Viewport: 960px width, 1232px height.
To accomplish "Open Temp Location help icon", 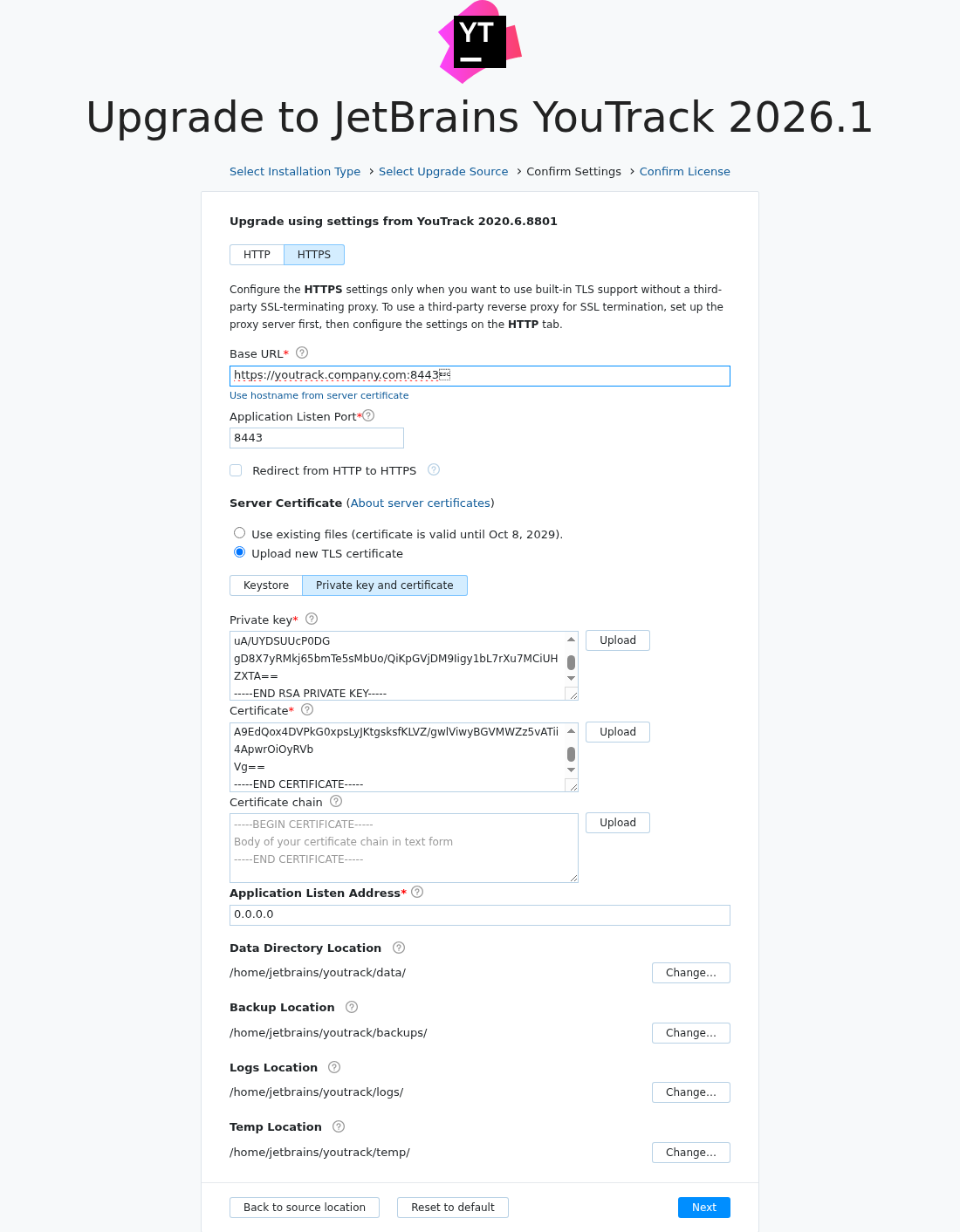I will 339,1126.
